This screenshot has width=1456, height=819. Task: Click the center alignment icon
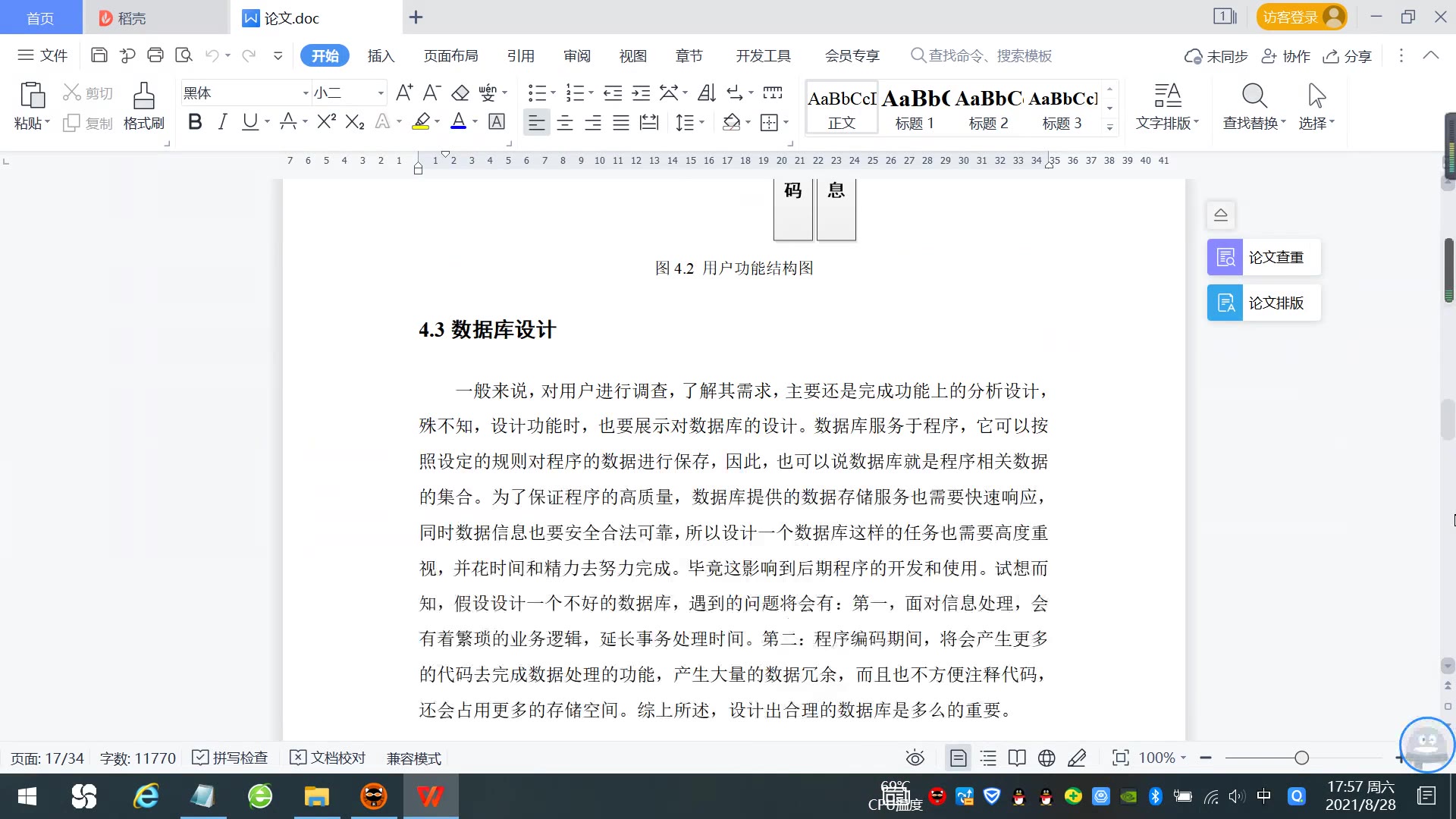click(564, 123)
